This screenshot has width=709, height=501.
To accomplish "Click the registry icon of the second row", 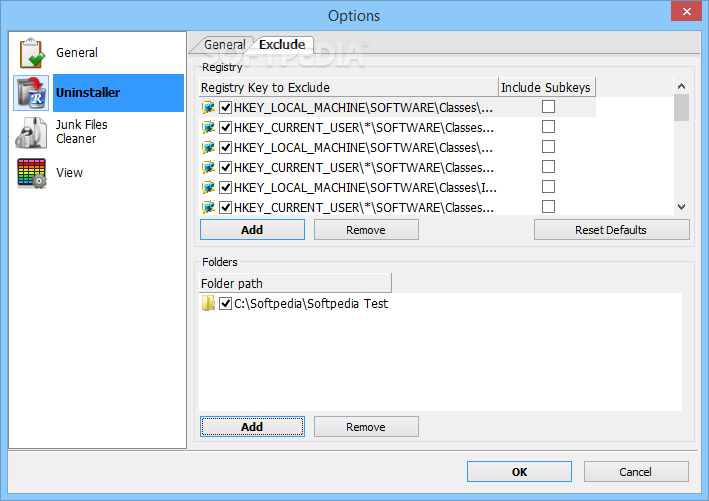I will pyautogui.click(x=208, y=128).
